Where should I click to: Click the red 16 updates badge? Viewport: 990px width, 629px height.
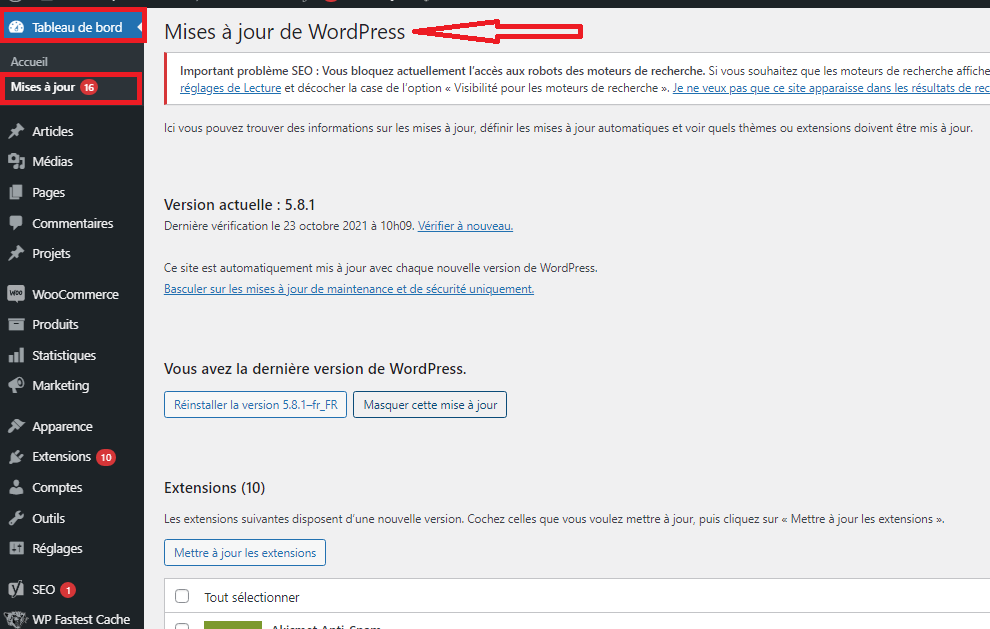[89, 88]
